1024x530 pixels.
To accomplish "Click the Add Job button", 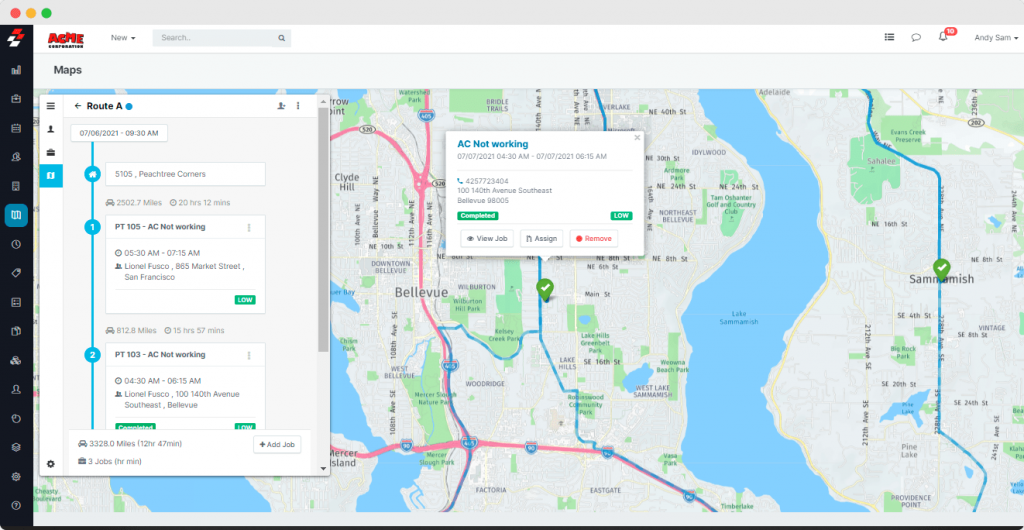I will click(x=276, y=443).
